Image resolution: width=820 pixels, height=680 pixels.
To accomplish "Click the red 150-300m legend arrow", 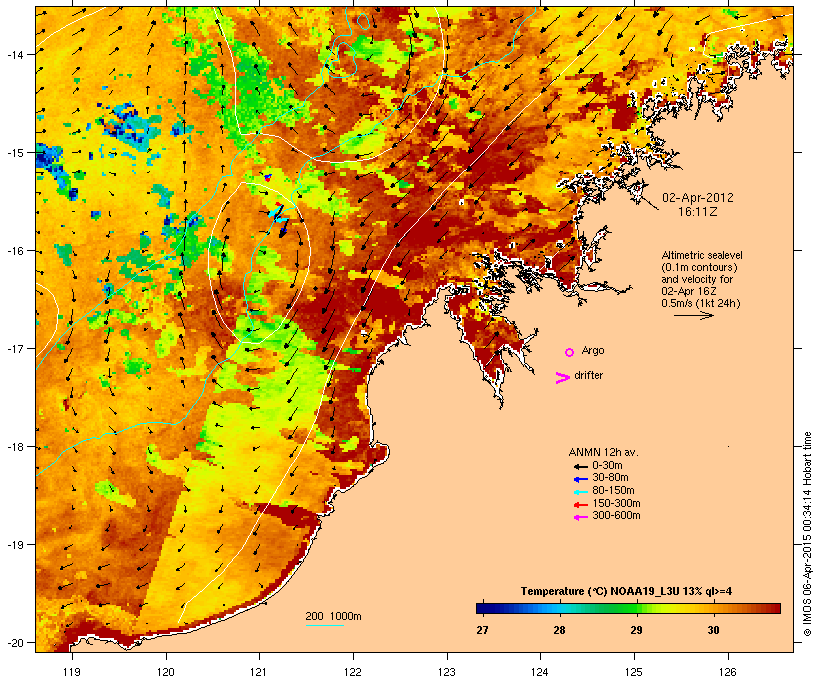I will coord(580,505).
